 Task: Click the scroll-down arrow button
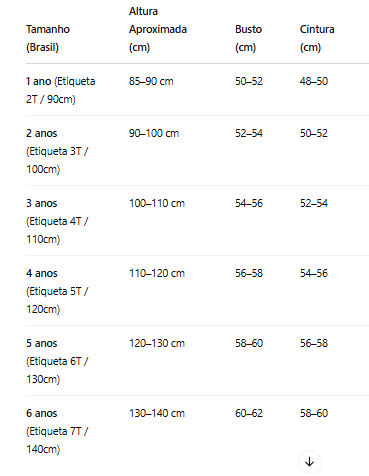pyautogui.click(x=310, y=462)
